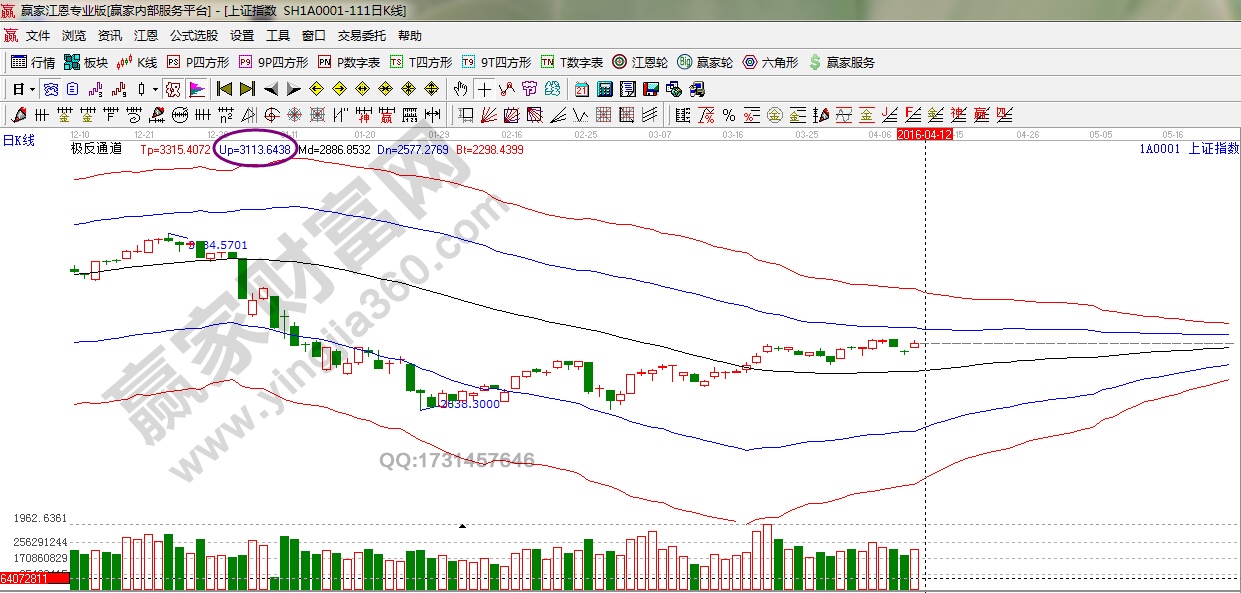Open the 赢家服务 dollar-sign service icon
The height and width of the screenshot is (593, 1241).
tap(842, 62)
